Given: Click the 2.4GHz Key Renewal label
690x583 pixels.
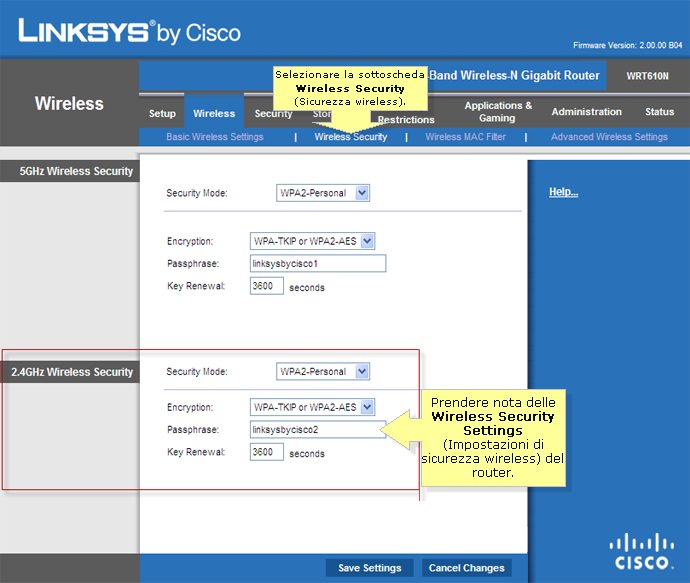Looking at the screenshot, I should point(196,452).
